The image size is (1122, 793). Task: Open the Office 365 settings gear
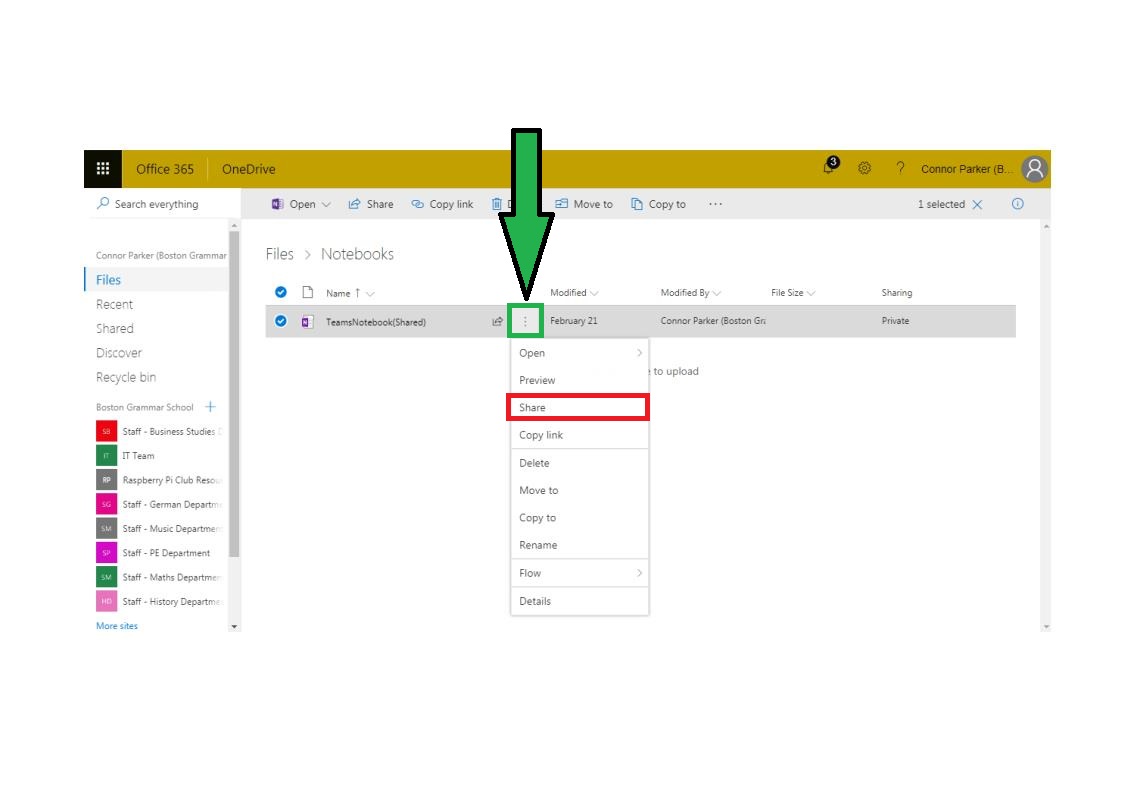(x=865, y=168)
